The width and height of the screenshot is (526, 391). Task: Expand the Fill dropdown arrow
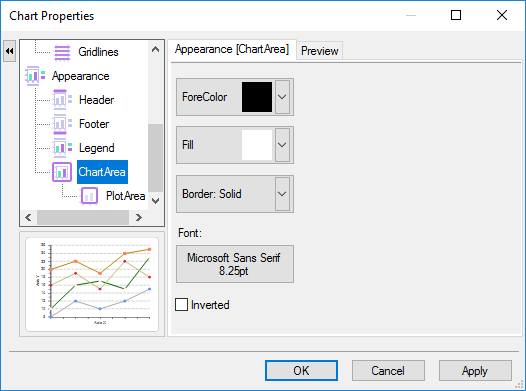click(x=282, y=145)
